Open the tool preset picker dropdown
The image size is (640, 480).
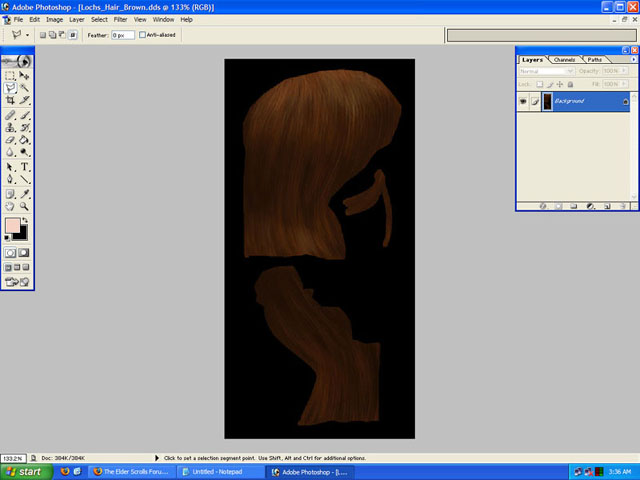pyautogui.click(x=27, y=35)
